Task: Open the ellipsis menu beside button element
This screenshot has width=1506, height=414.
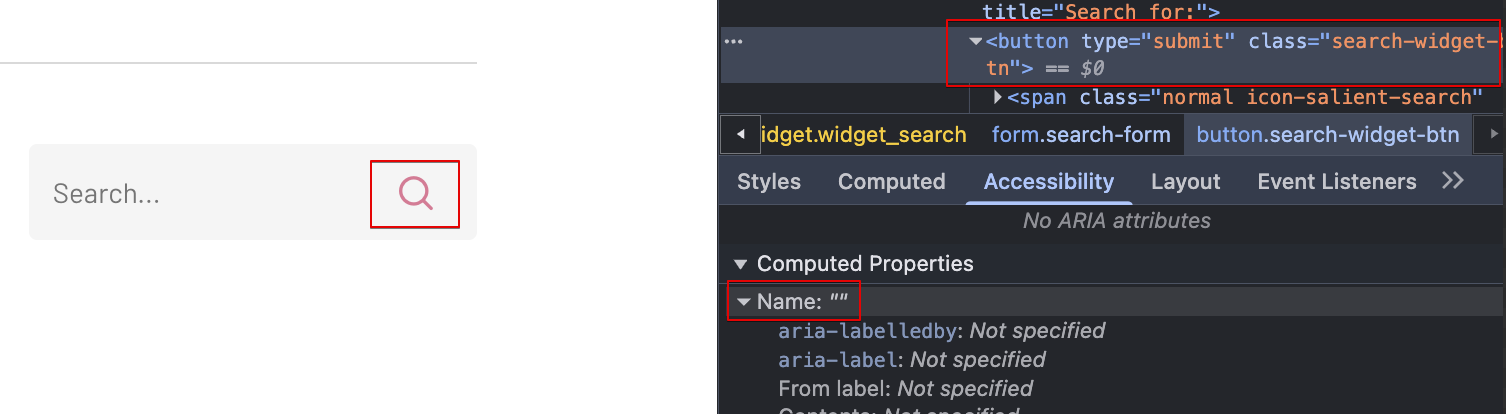Action: click(734, 42)
